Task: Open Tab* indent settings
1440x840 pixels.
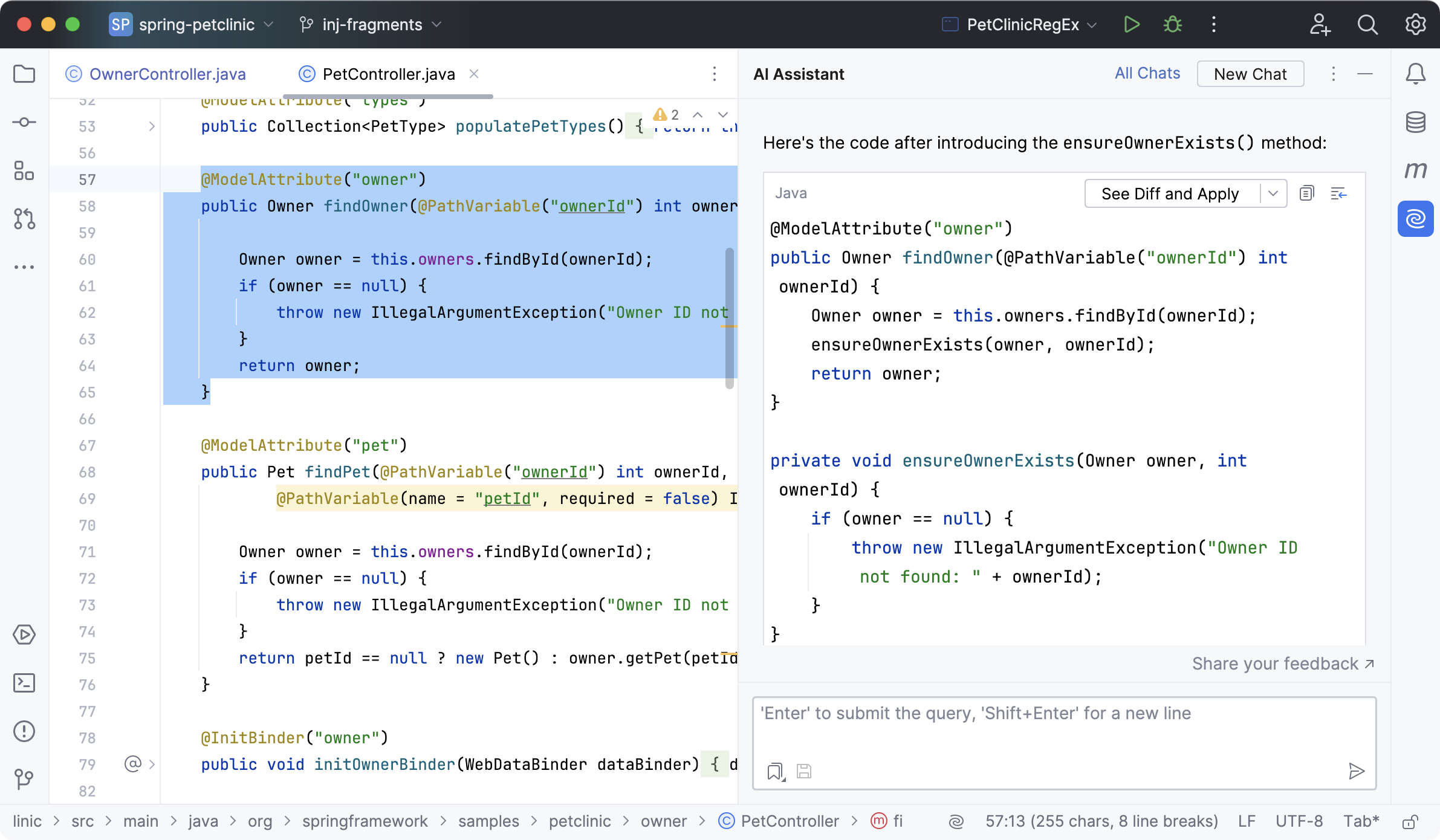Action: [x=1361, y=821]
